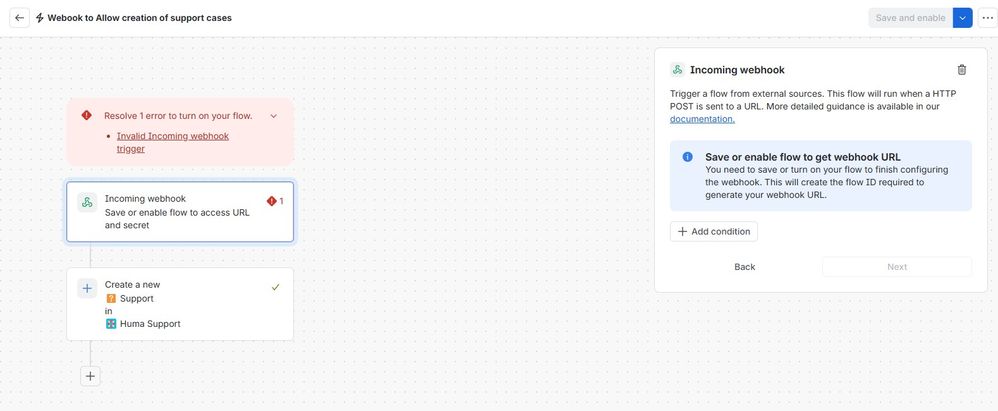Click Save and enable
The width and height of the screenshot is (998, 411).
pos(910,18)
